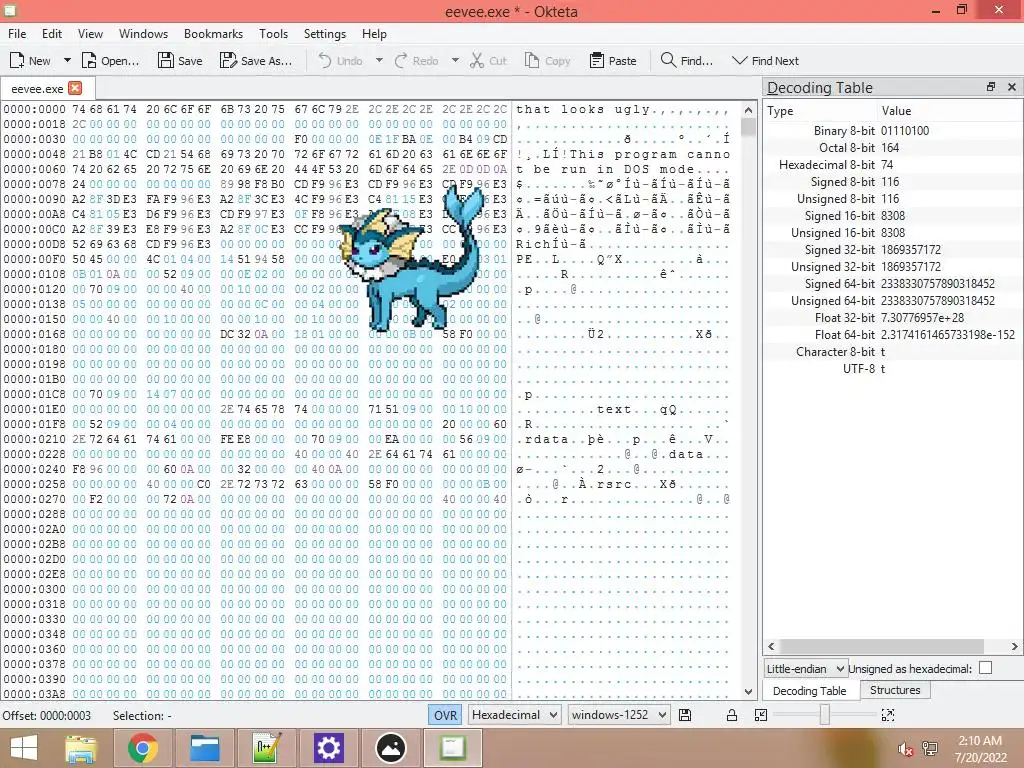Click the Undo toolbar button
The image size is (1024, 768).
coord(340,61)
